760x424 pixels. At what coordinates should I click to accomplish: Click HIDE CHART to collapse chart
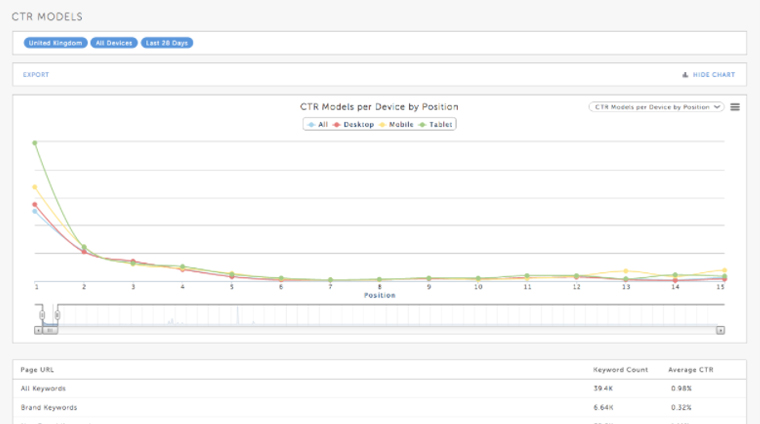[714, 75]
